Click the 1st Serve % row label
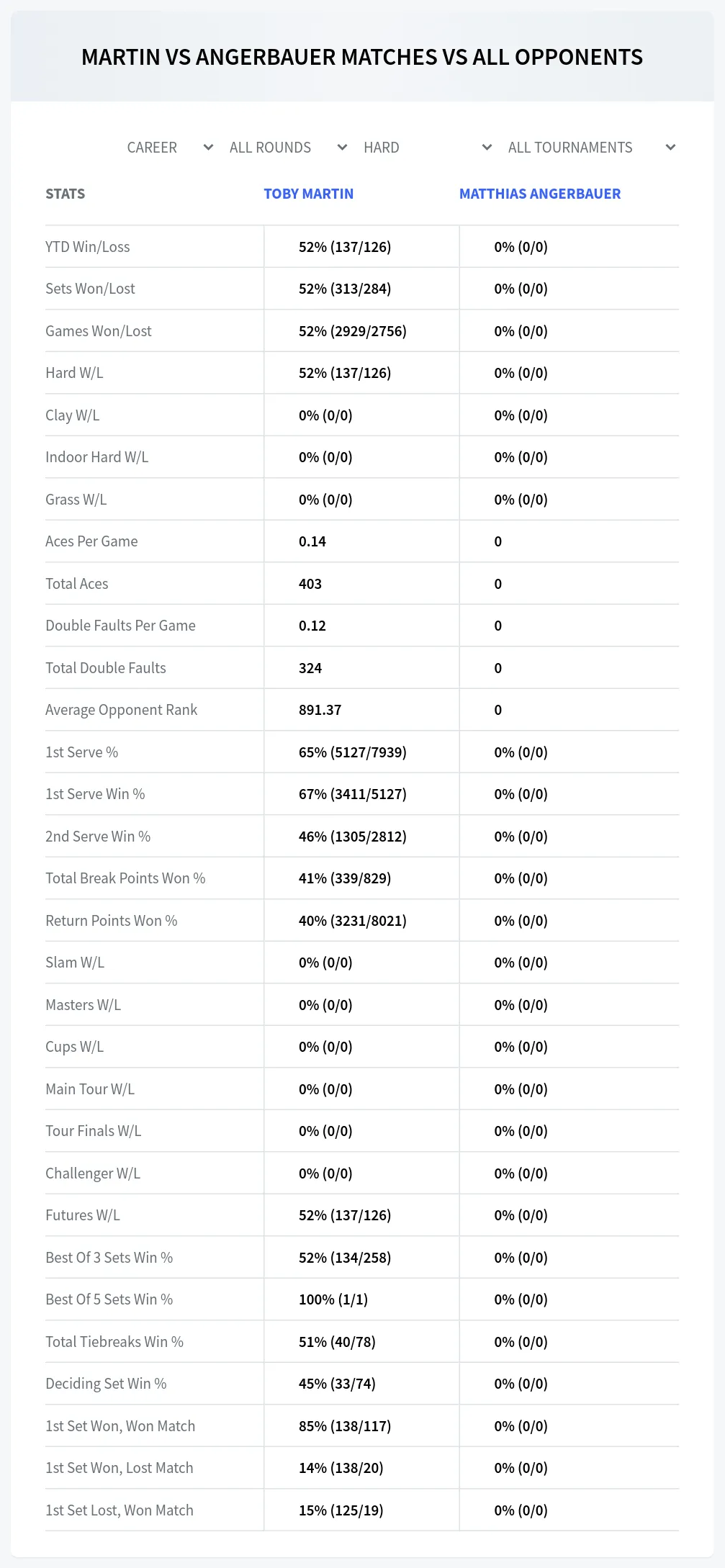Image resolution: width=725 pixels, height=1568 pixels. point(81,752)
